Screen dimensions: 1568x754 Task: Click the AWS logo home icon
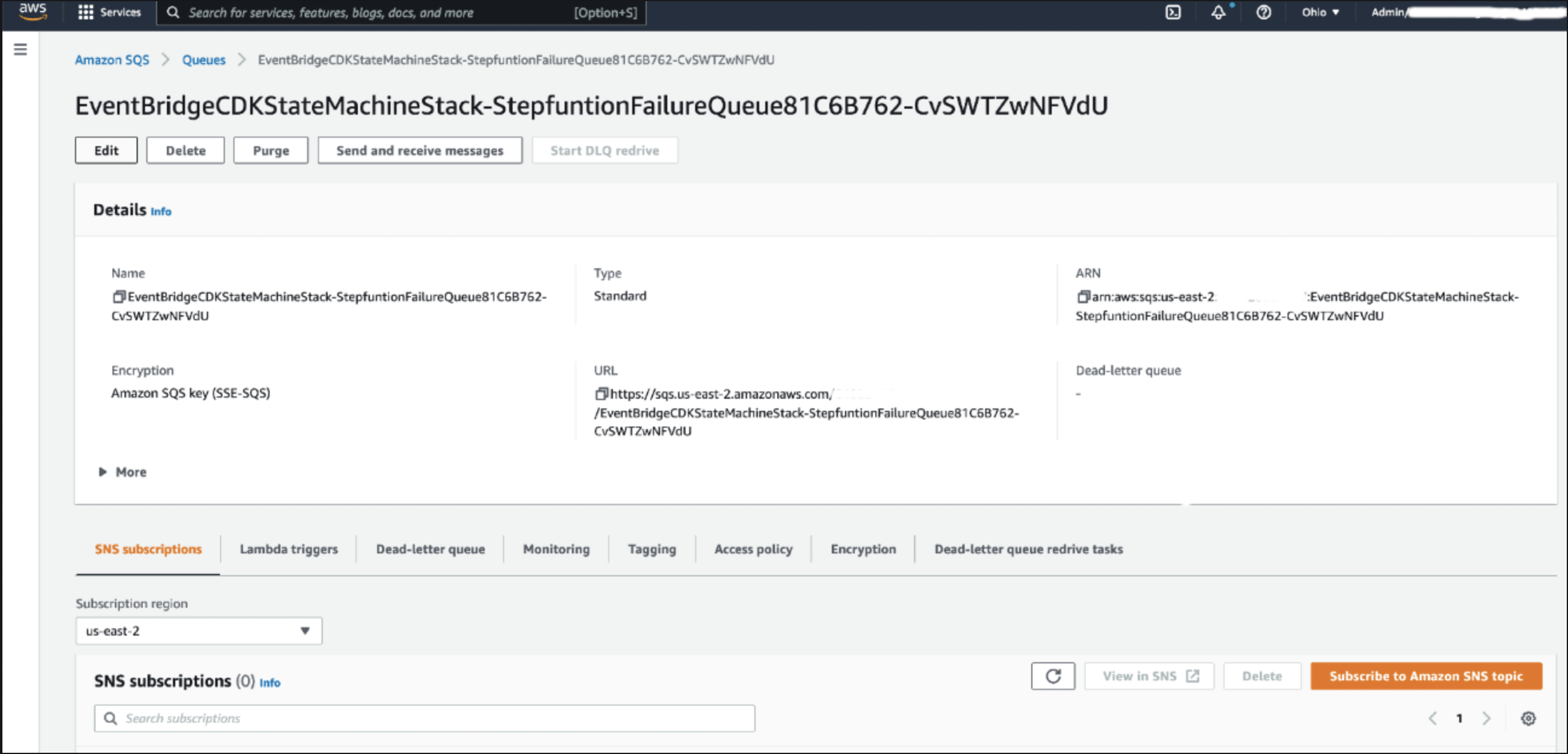point(33,11)
